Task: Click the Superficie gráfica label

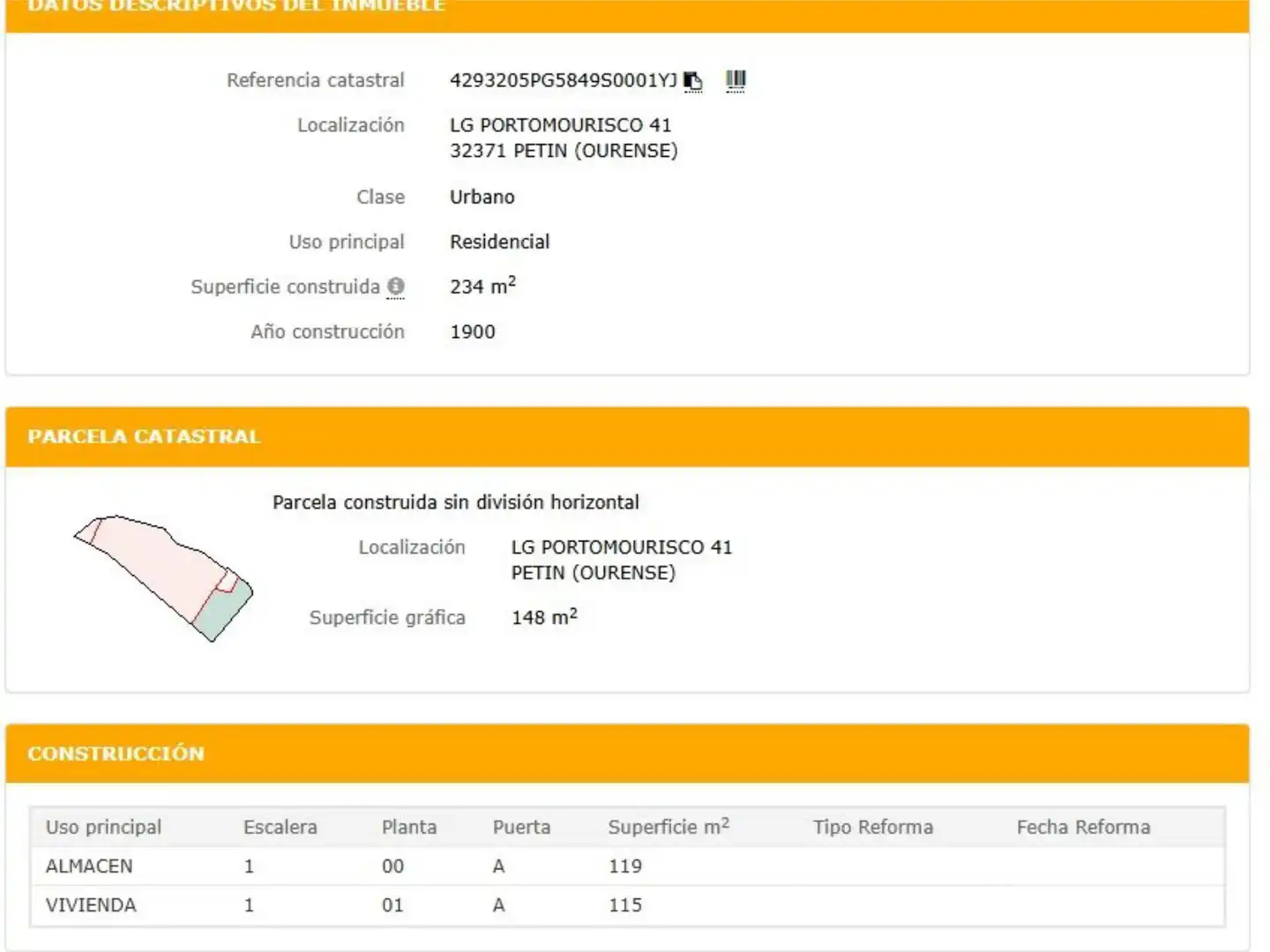Action: click(387, 618)
